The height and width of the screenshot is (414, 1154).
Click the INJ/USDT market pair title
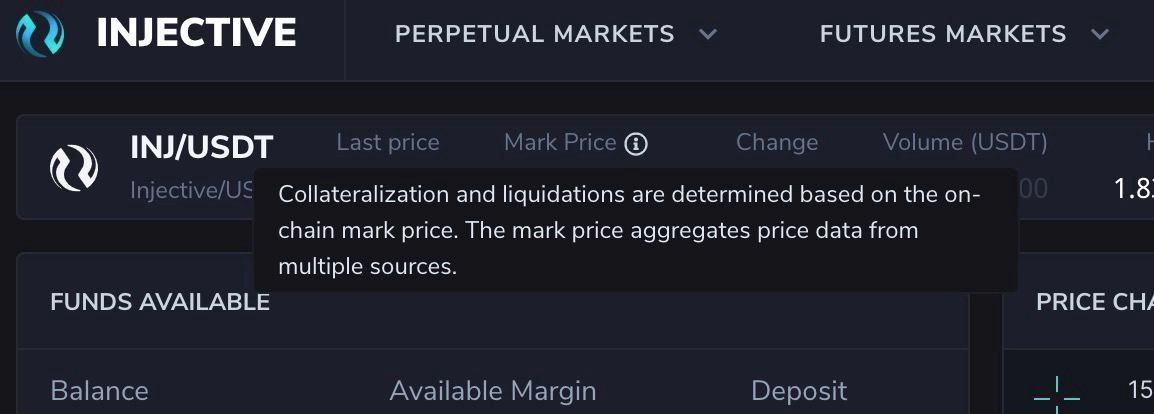[x=201, y=148]
